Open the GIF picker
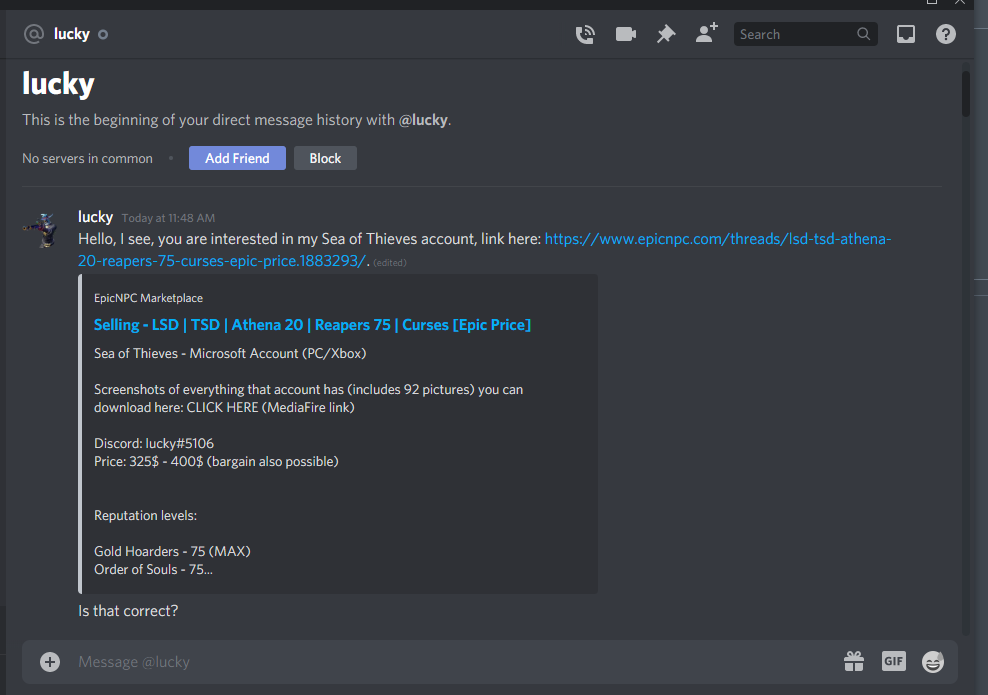This screenshot has height=695, width=988. point(893,661)
